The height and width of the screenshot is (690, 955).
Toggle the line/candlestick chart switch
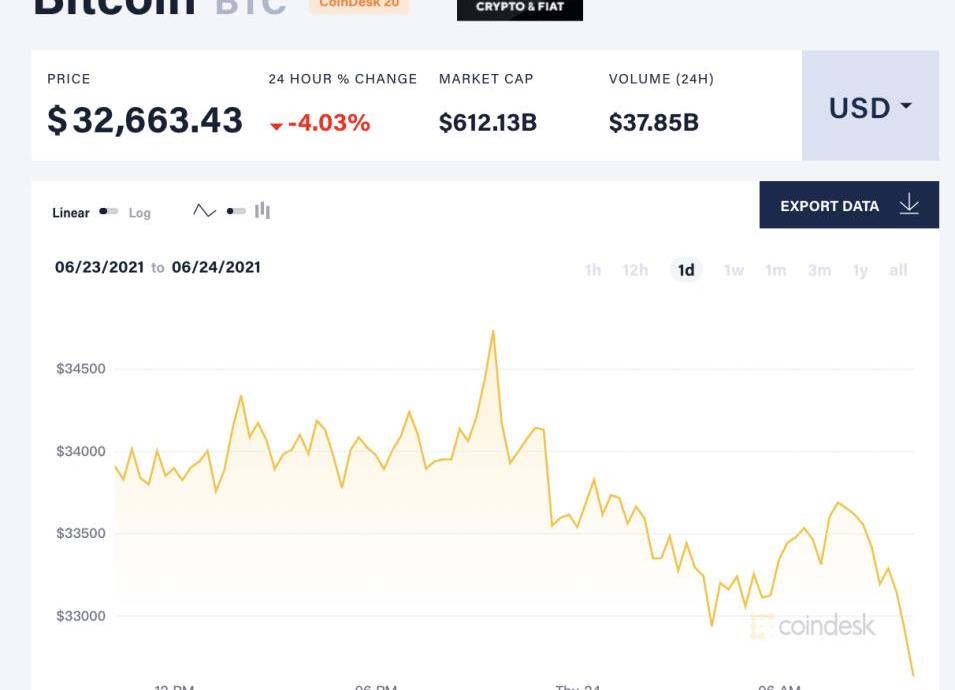(x=236, y=211)
